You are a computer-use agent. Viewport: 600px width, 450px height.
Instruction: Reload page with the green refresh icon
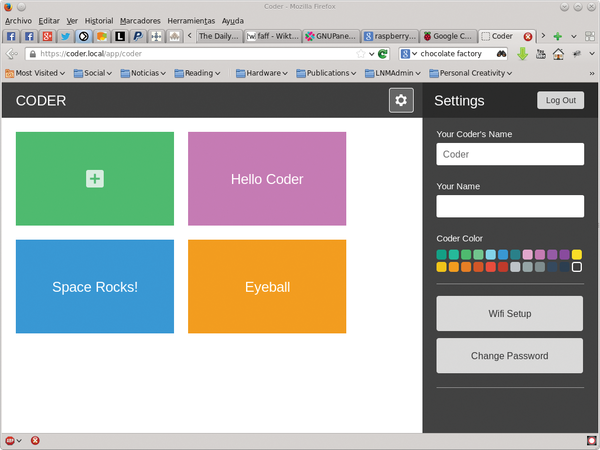pos(383,54)
